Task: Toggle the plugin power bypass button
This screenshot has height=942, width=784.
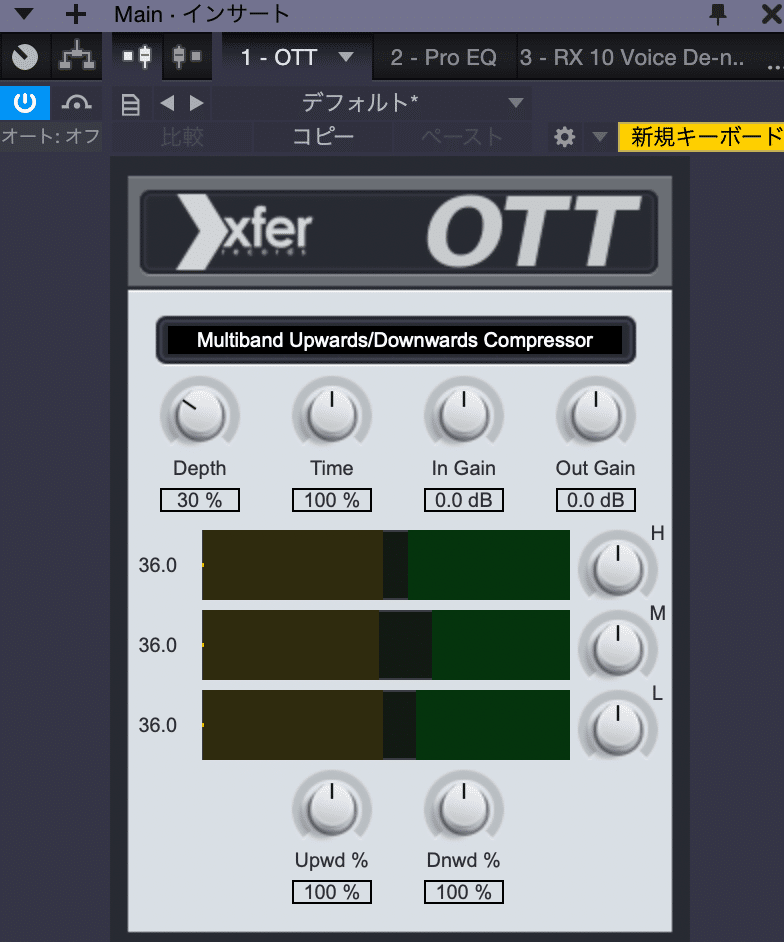Action: coord(25,103)
